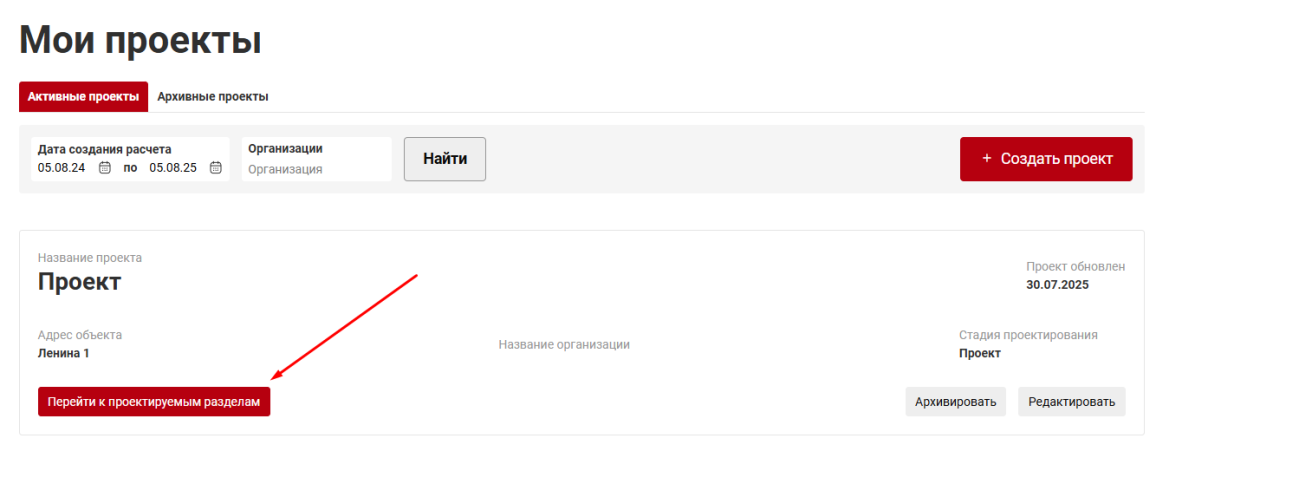Select the Активные проекты tab
This screenshot has width=1299, height=484.
tap(83, 97)
